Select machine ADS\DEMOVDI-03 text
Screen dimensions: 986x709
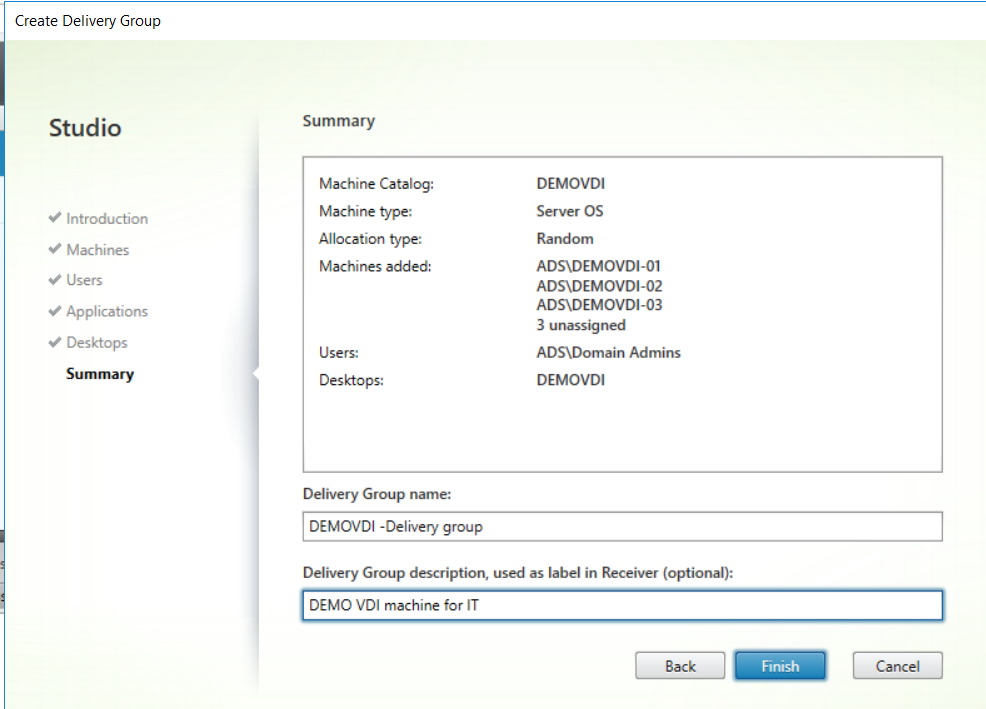599,305
